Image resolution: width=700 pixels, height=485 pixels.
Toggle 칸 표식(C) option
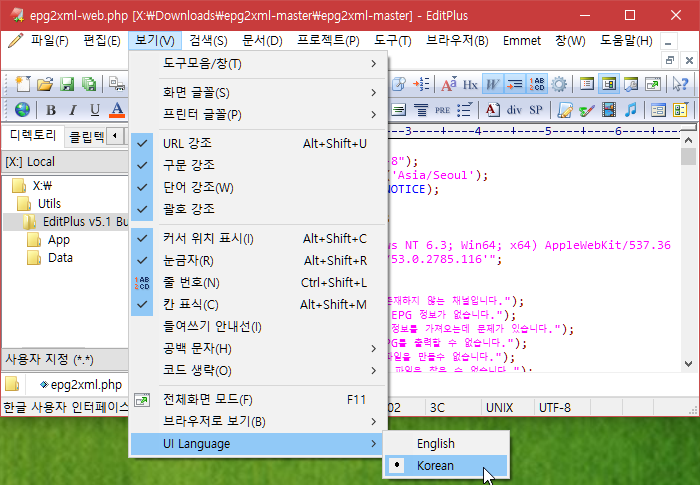(x=259, y=305)
